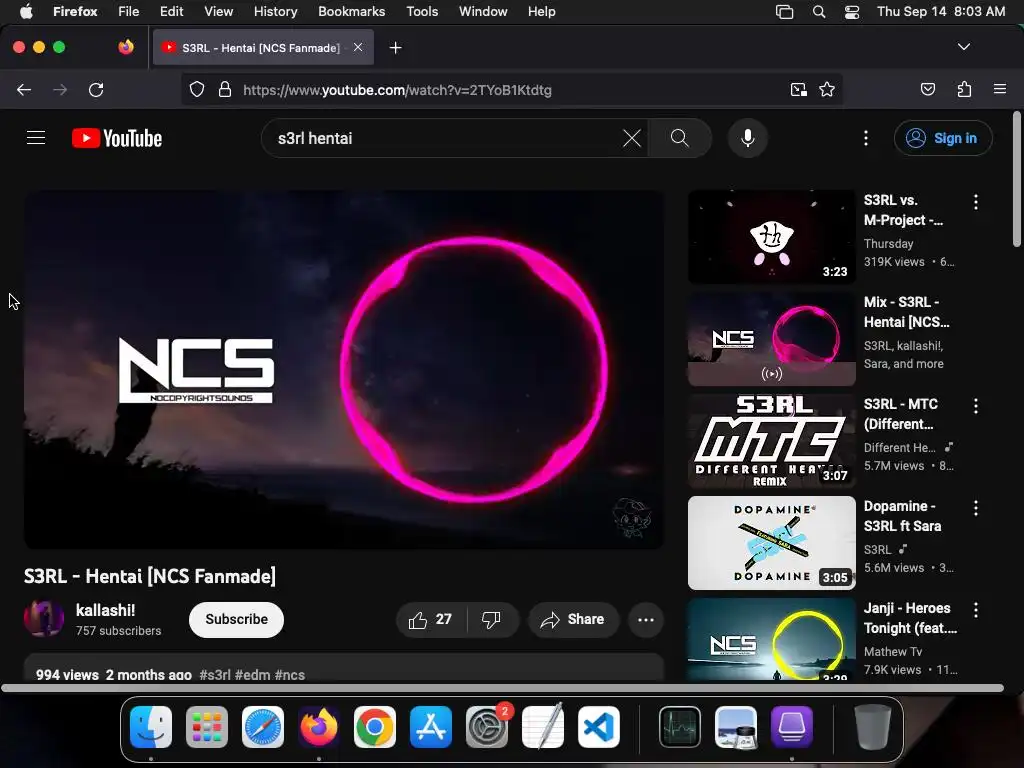Viewport: 1024px width, 768px height.
Task: Open macOS Control Center
Action: [852, 12]
